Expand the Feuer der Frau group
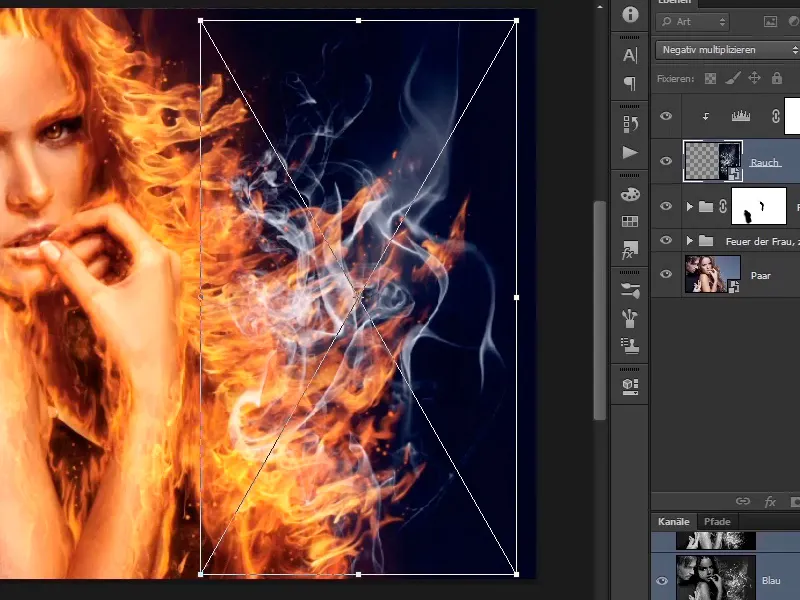This screenshot has height=600, width=800. 690,240
